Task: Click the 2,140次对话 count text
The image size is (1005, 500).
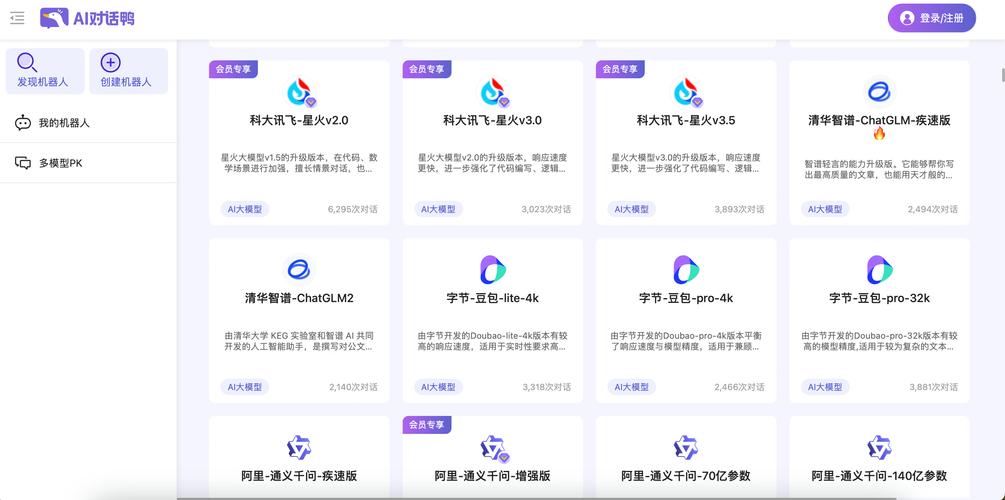Action: click(353, 387)
